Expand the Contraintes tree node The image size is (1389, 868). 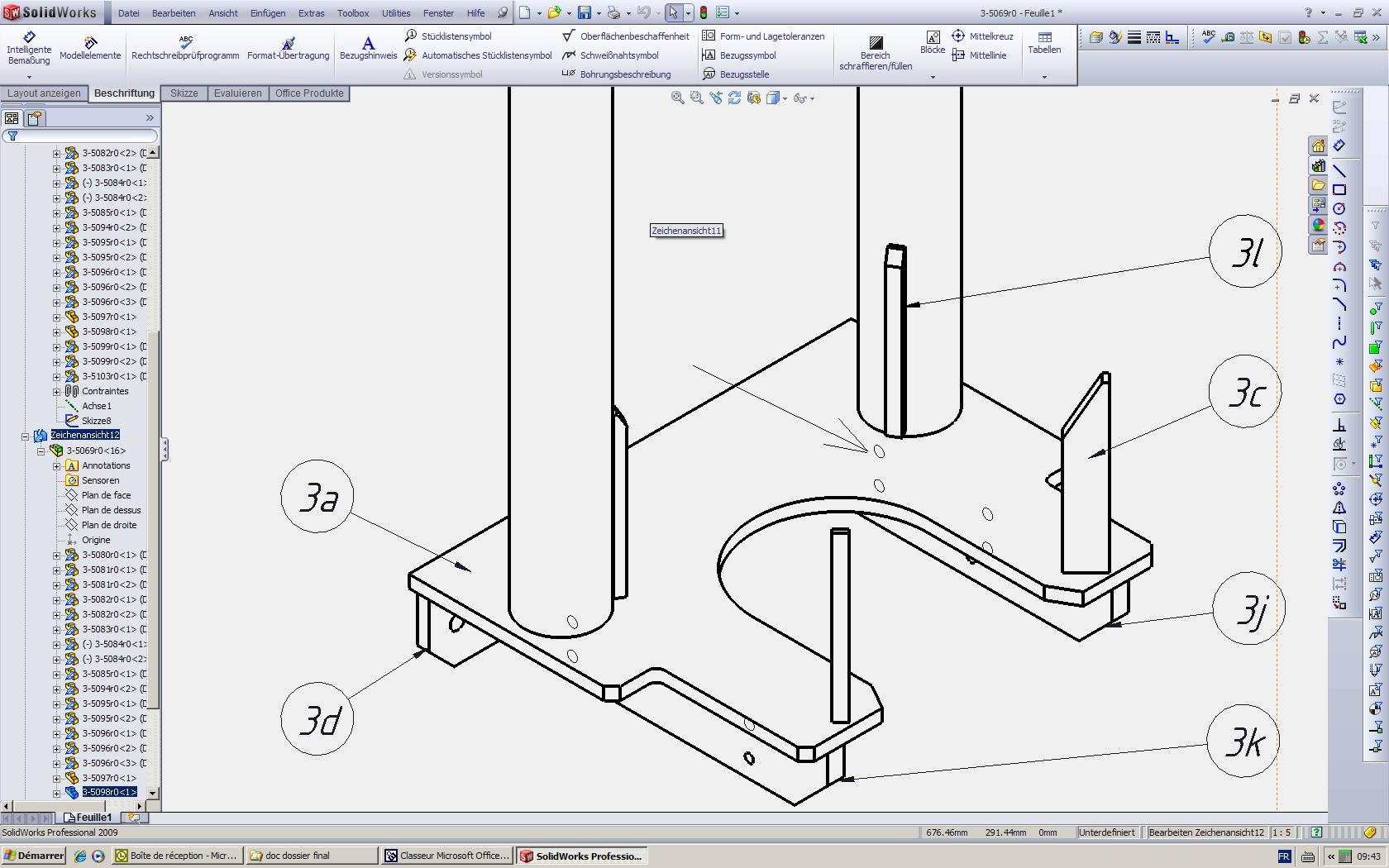(56, 392)
